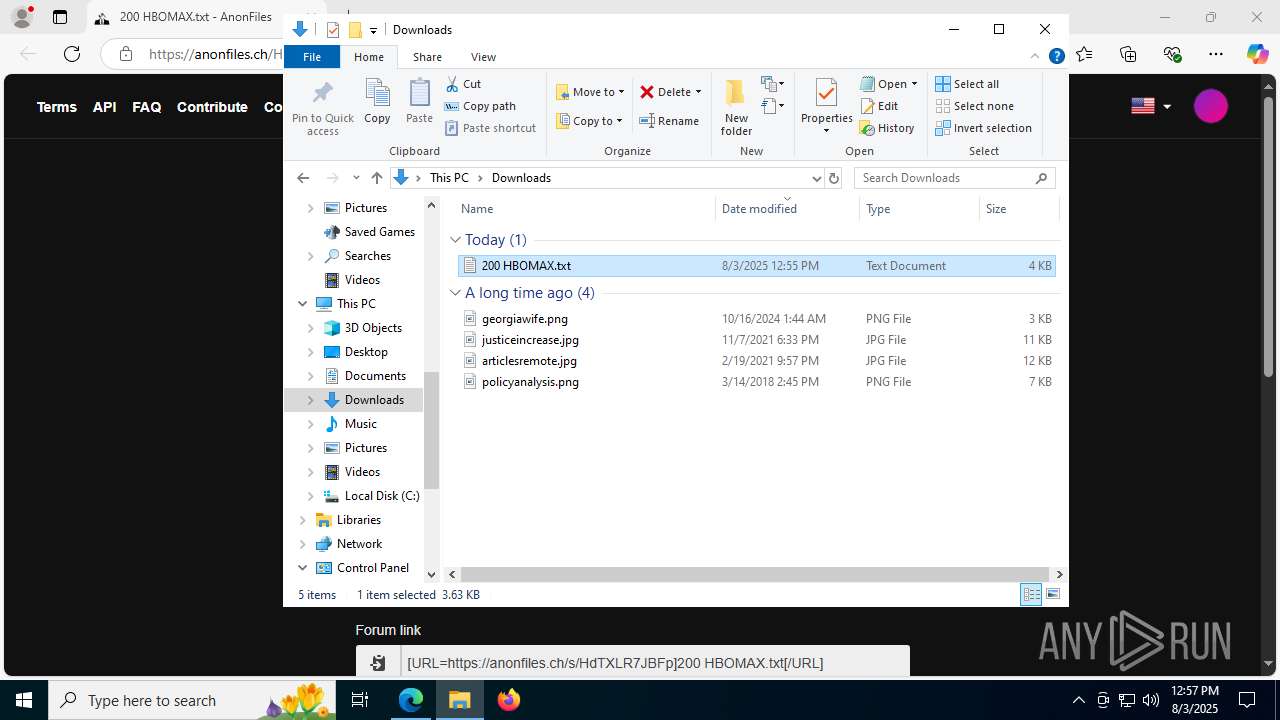This screenshot has width=1280, height=720.
Task: Click This PC in address breadcrumb
Action: coord(449,178)
